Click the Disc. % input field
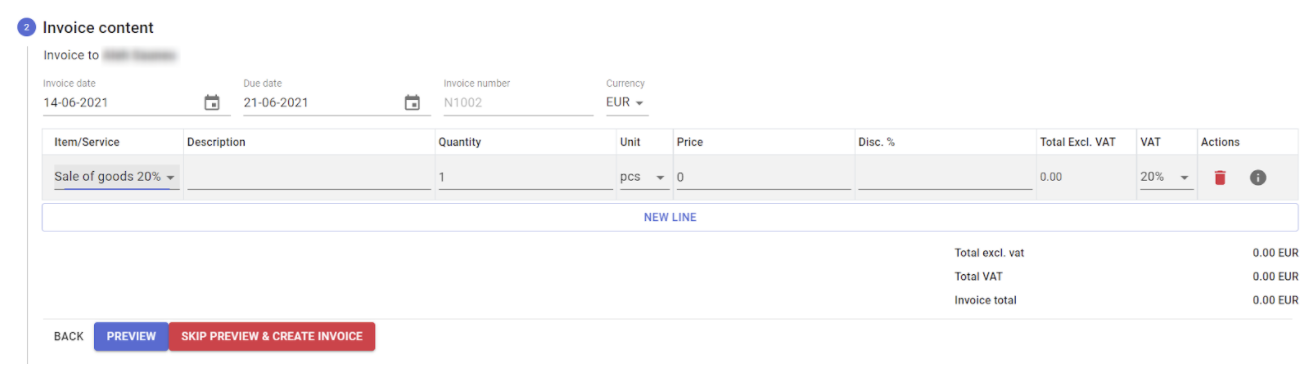The image size is (1316, 368). [x=945, y=177]
